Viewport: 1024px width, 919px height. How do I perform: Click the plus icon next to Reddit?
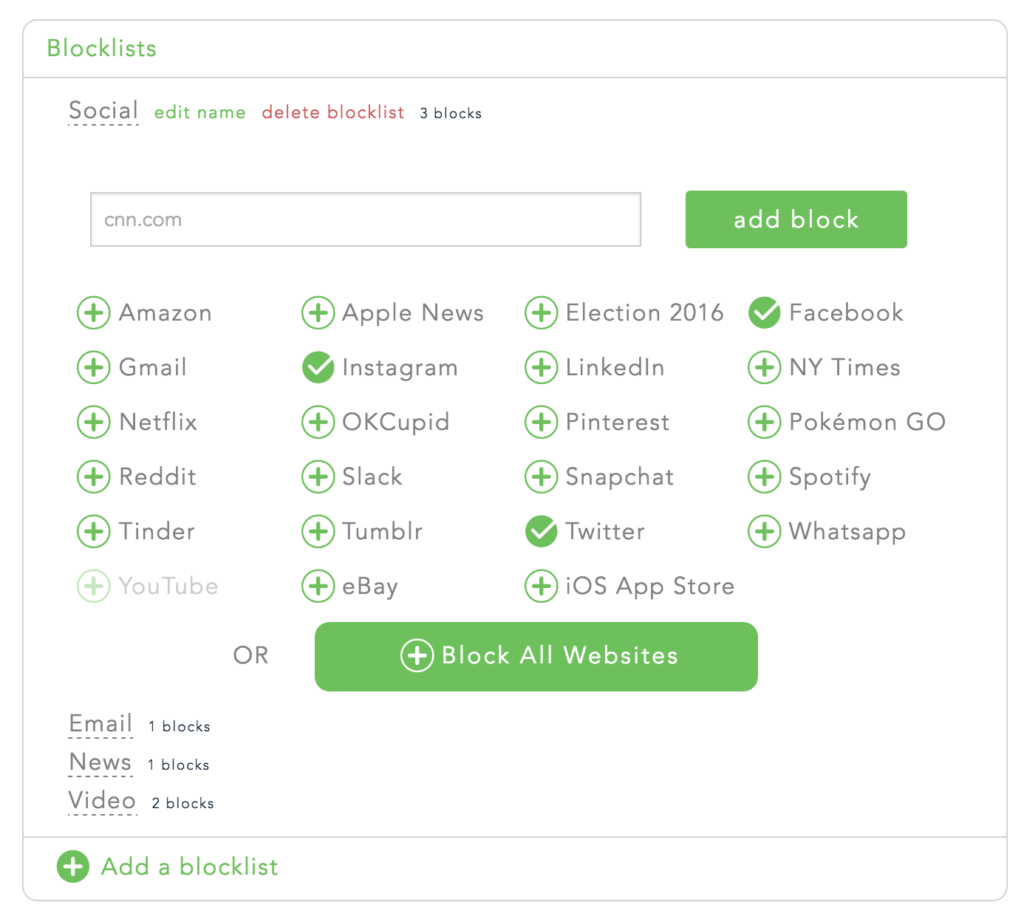94,477
